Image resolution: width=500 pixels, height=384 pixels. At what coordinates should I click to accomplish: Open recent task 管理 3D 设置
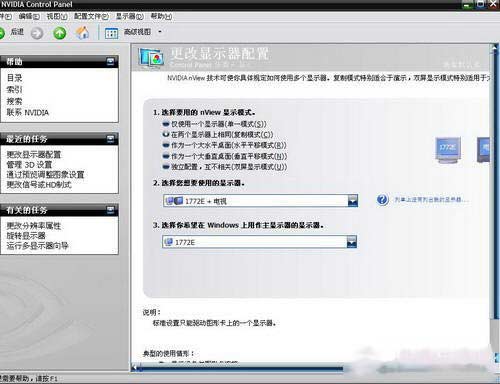coord(29,165)
